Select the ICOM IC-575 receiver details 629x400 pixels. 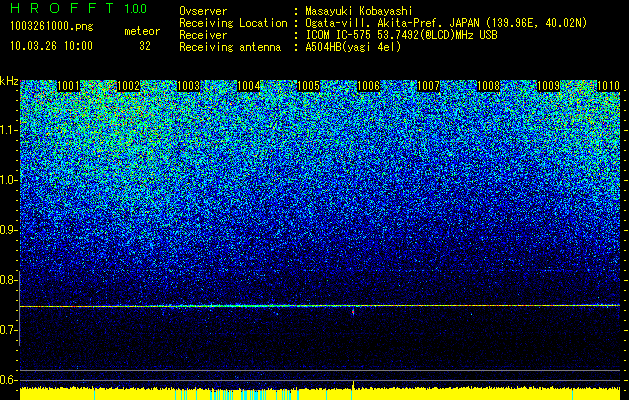point(402,35)
